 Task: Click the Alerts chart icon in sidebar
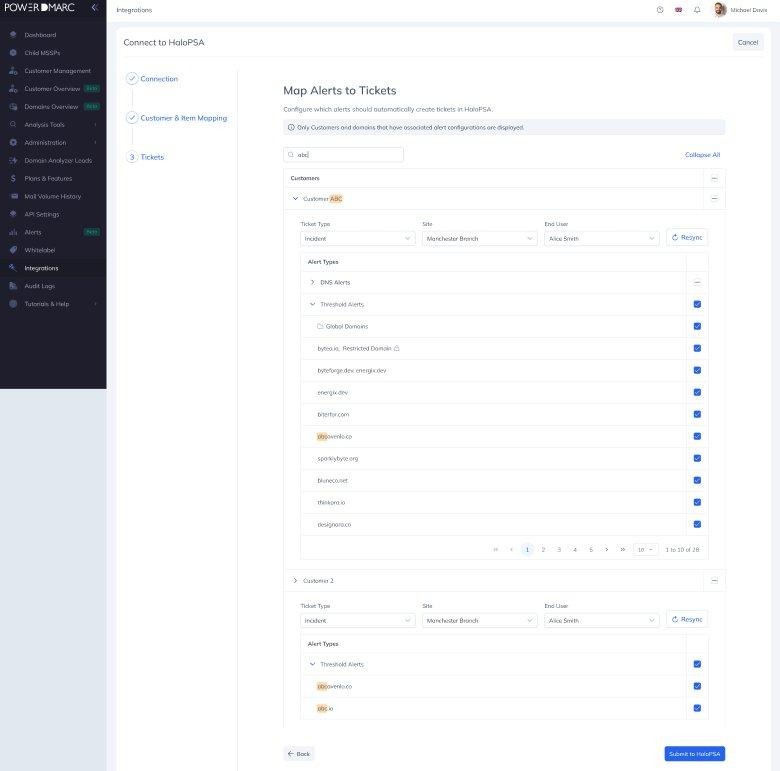[13, 232]
